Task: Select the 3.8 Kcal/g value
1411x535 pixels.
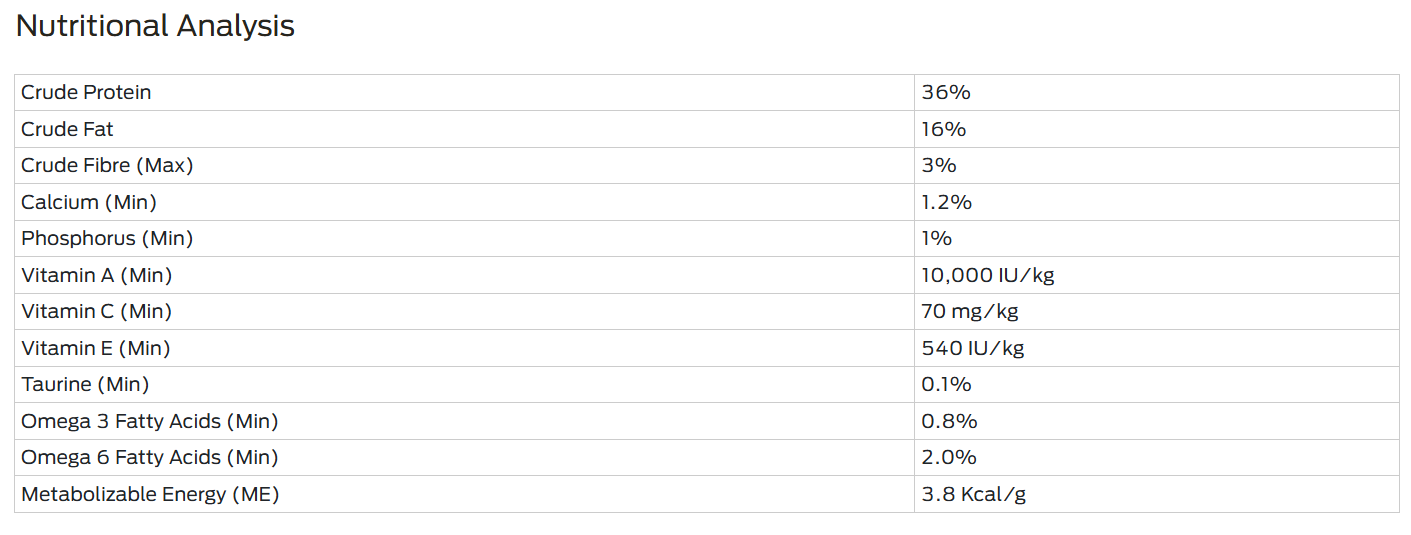Action: (973, 494)
